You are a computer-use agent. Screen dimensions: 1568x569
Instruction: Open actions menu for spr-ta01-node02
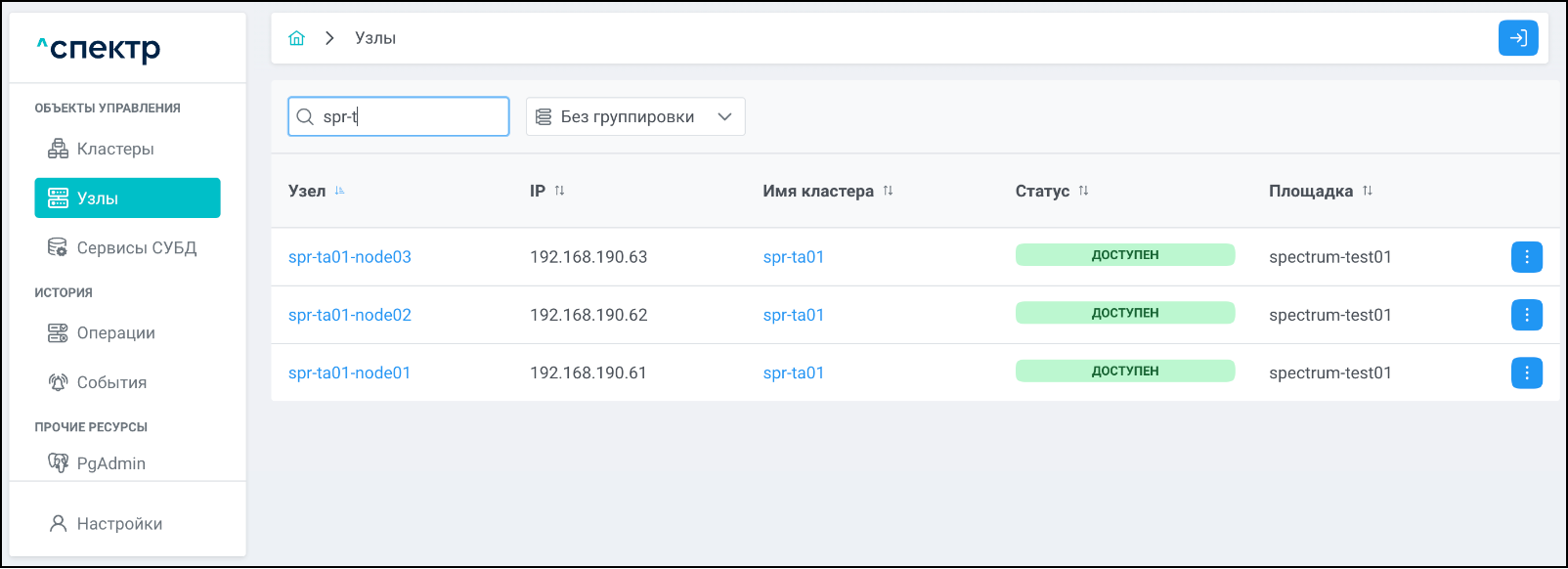tap(1526, 315)
